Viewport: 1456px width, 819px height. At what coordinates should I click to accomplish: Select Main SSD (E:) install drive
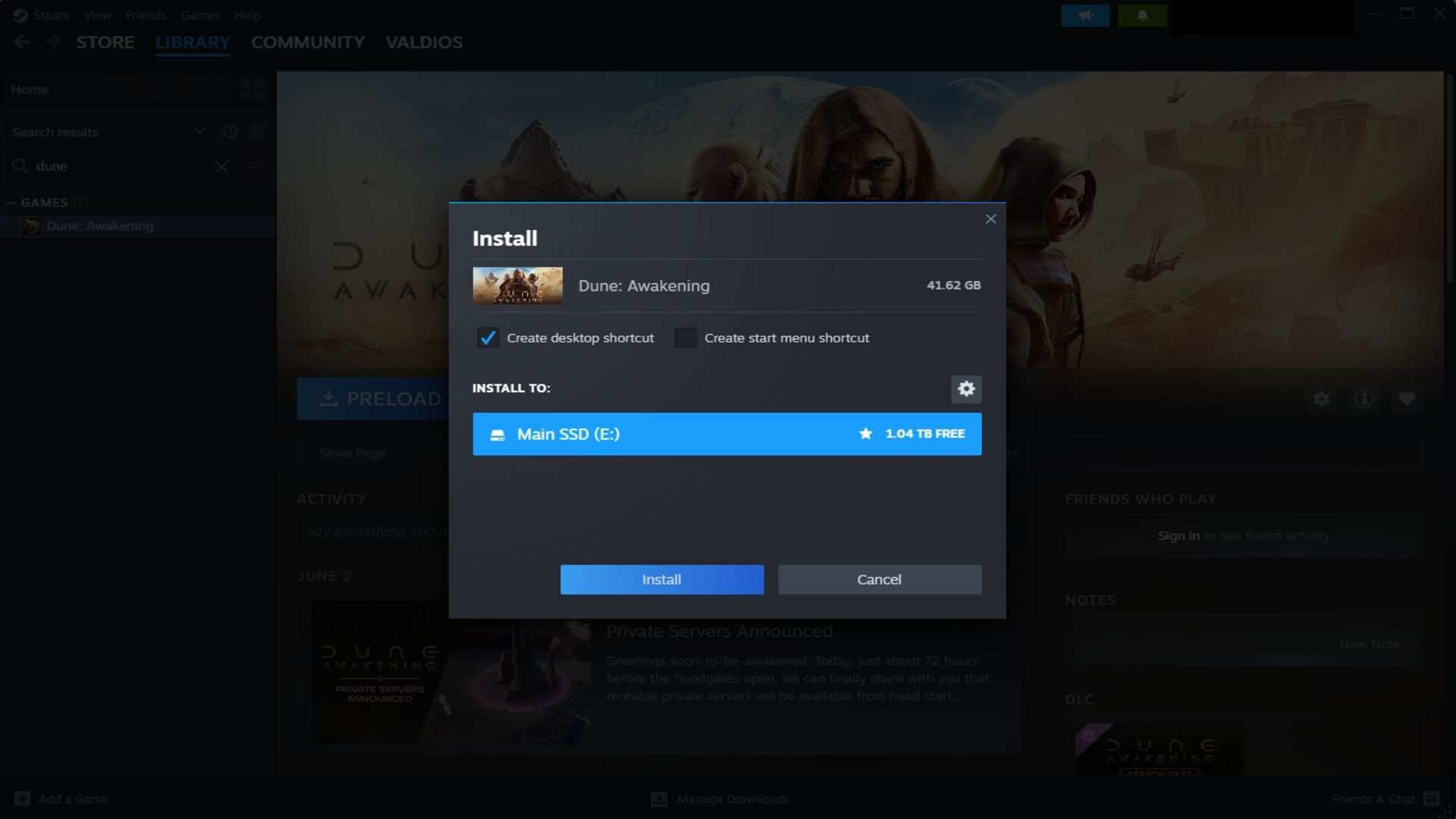pyautogui.click(x=726, y=434)
